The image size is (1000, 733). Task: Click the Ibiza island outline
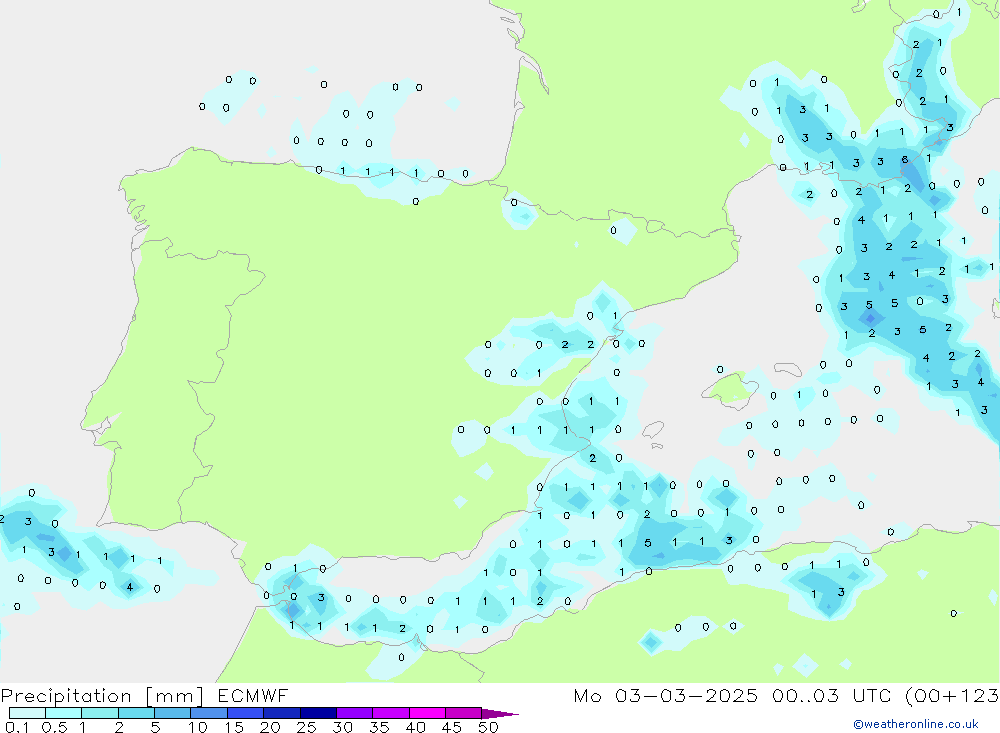pyautogui.click(x=652, y=431)
